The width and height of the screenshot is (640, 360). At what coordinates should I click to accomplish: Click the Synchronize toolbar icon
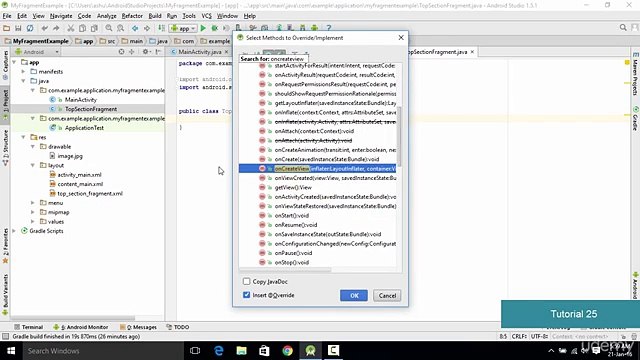(x=30, y=28)
